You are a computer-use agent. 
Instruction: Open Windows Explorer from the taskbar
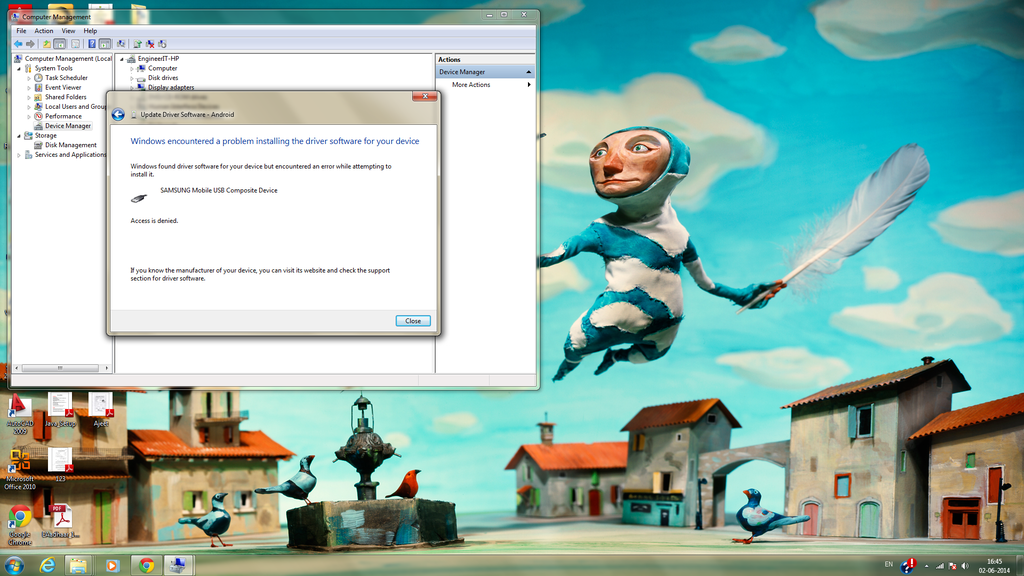(78, 565)
